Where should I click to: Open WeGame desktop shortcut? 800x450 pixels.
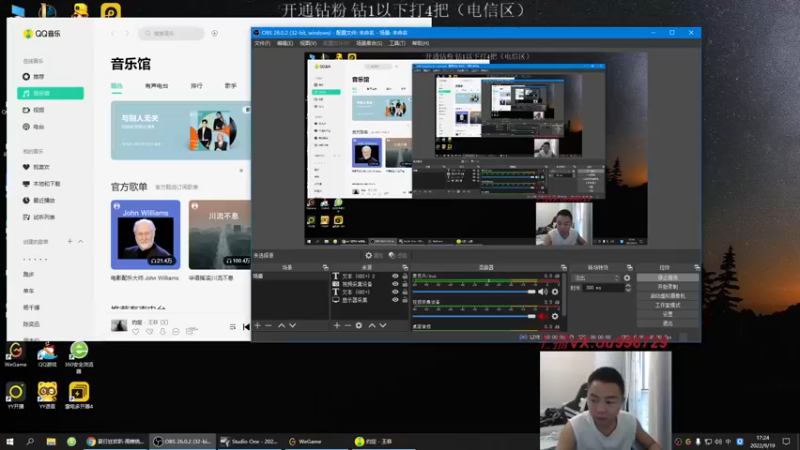point(15,355)
